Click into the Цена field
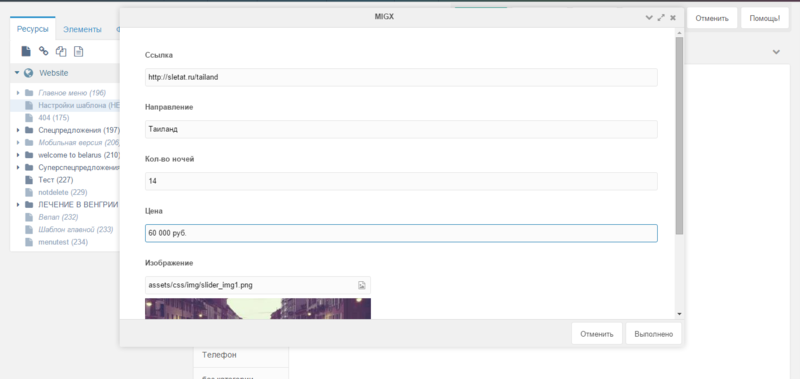 [x=401, y=233]
